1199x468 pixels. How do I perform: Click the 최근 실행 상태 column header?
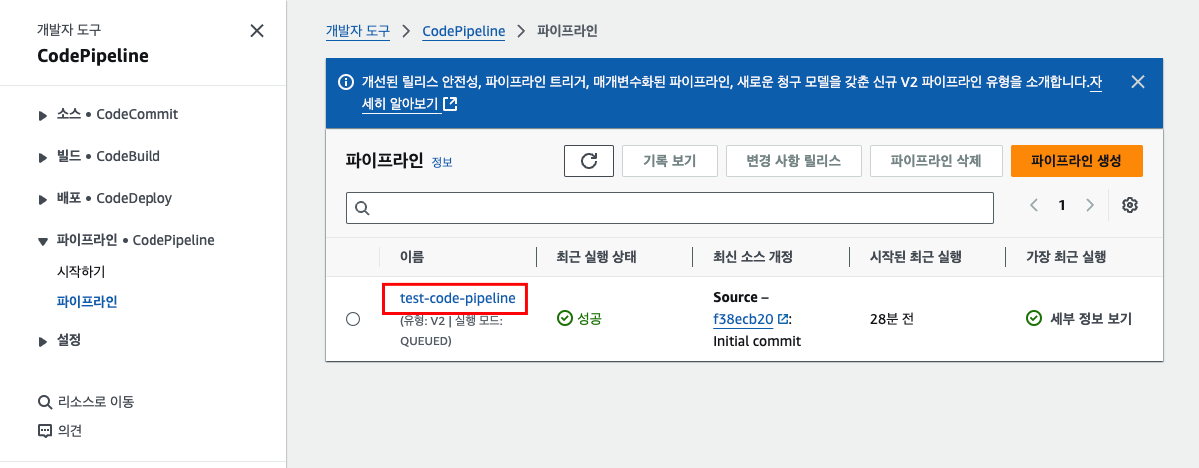tap(596, 257)
